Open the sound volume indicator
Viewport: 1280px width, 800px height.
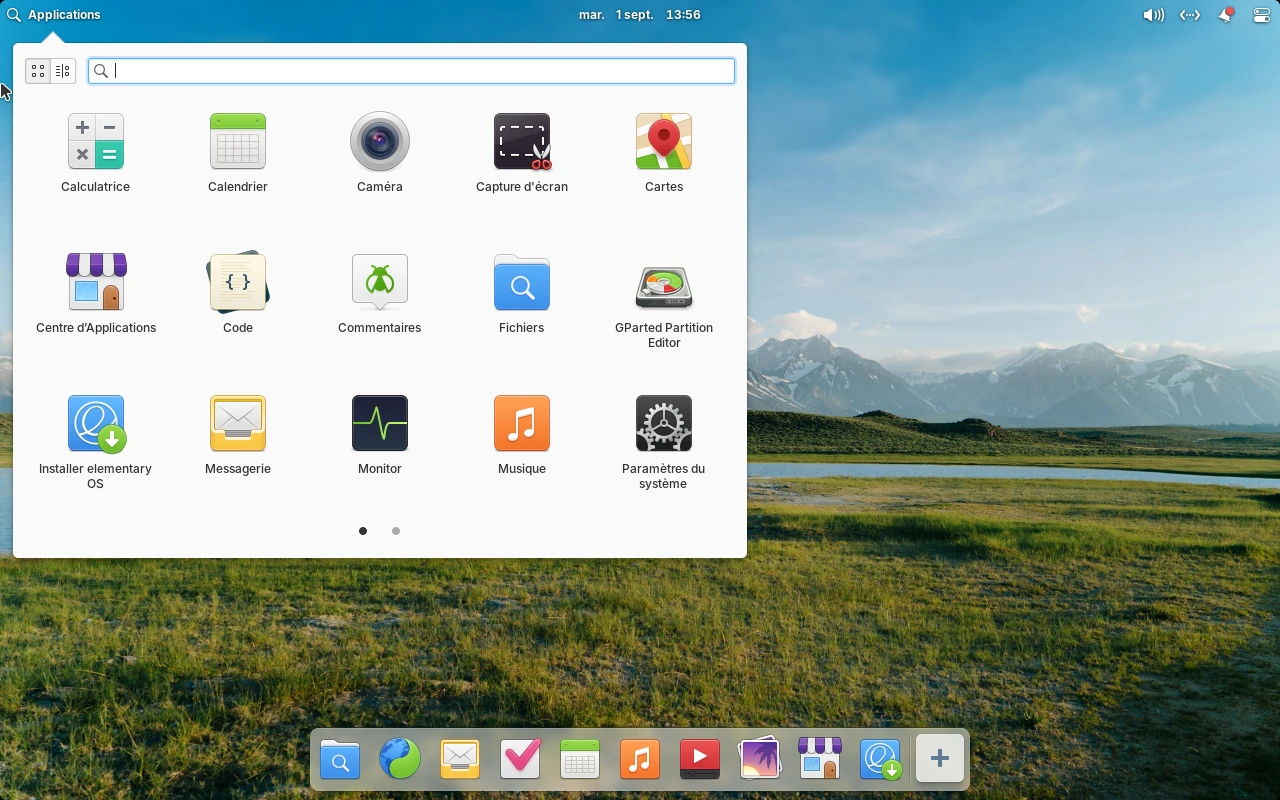1153,15
